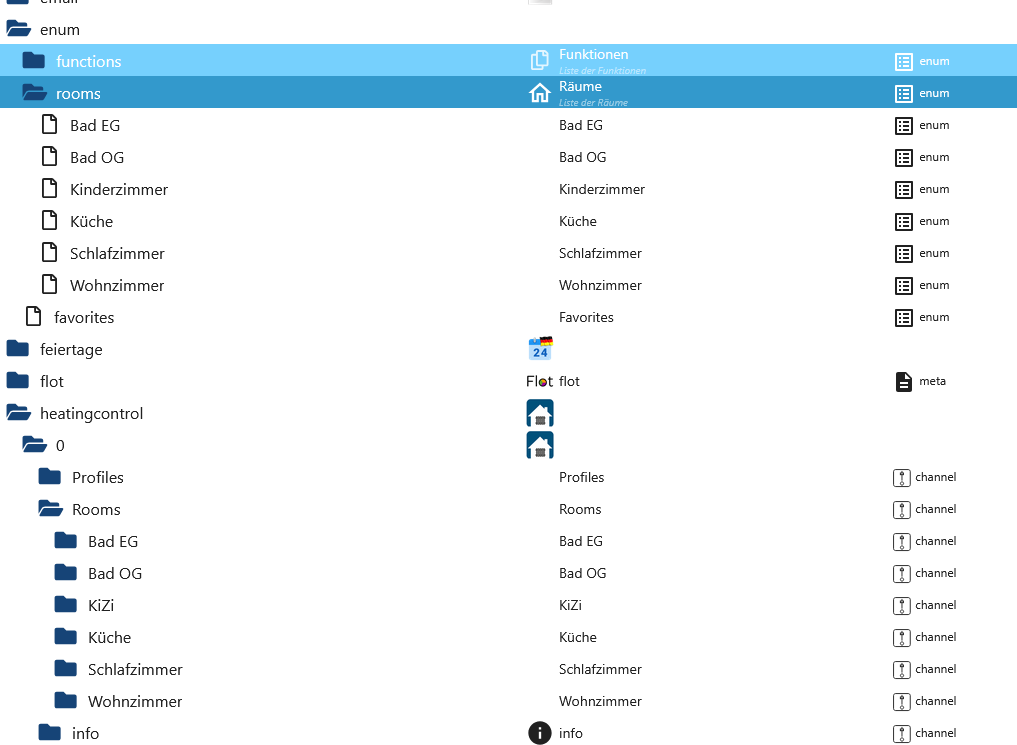Expand the flot folder
The width and height of the screenshot is (1017, 745).
[x=18, y=381]
